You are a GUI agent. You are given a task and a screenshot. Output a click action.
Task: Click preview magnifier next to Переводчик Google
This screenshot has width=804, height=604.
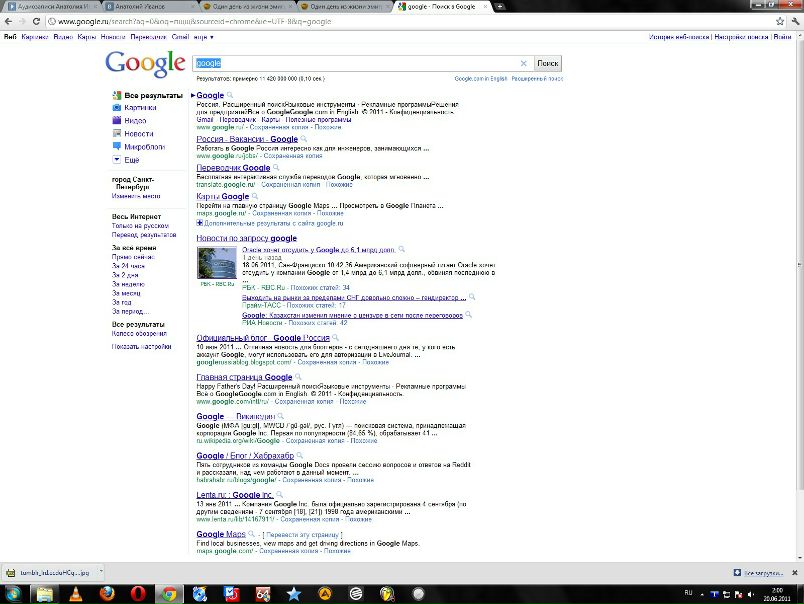(277, 168)
